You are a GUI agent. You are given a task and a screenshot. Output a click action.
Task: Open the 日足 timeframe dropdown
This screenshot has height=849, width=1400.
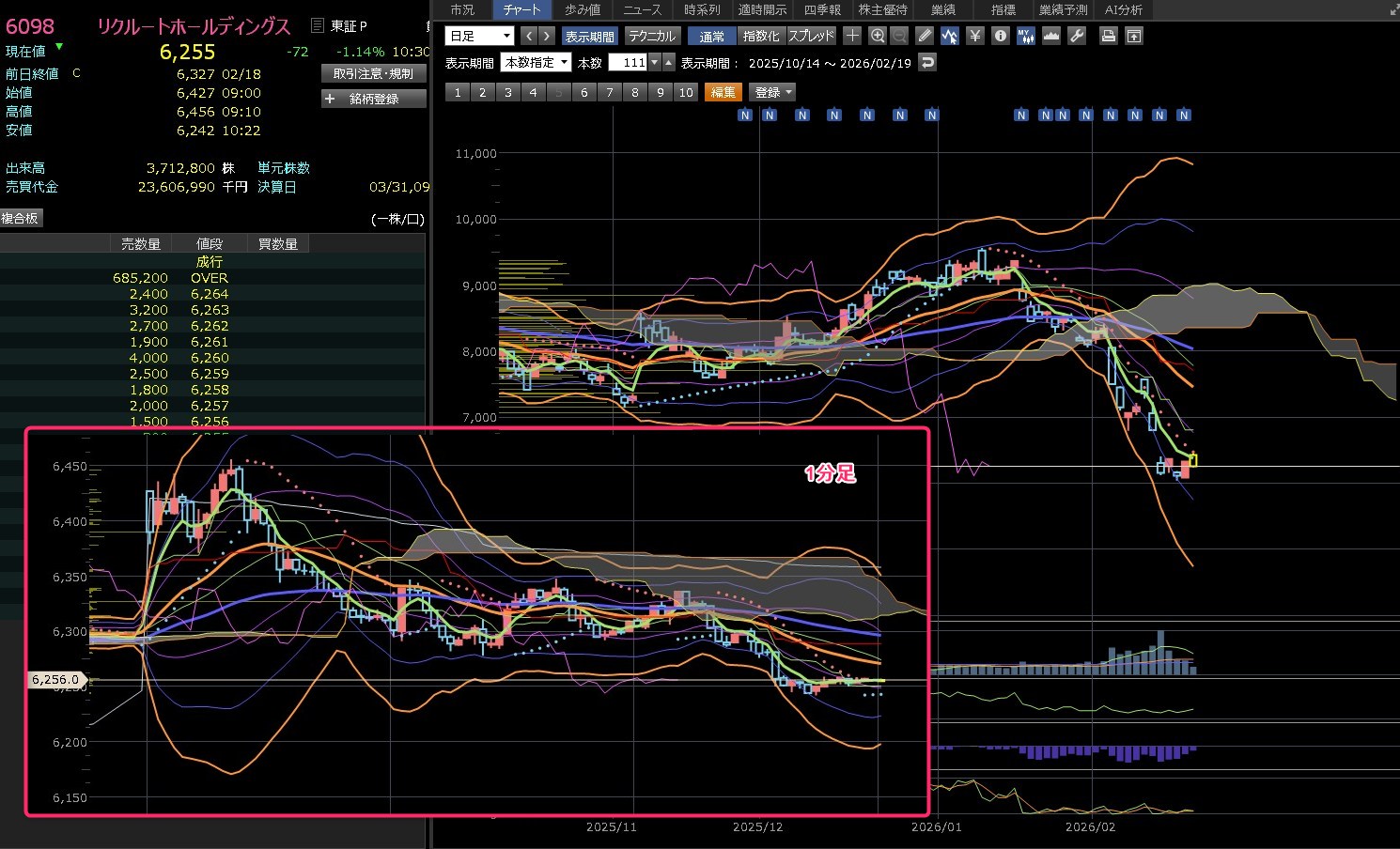tap(479, 36)
